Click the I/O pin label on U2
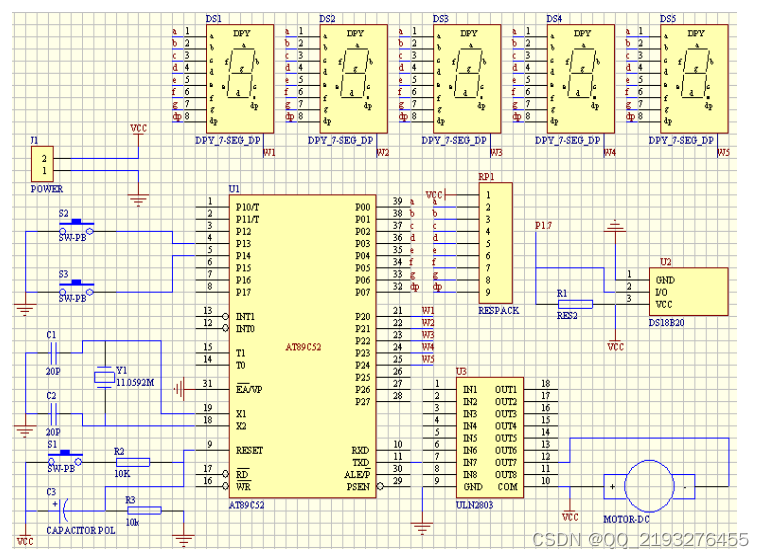Viewport: 764px width, 559px height. coord(662,292)
